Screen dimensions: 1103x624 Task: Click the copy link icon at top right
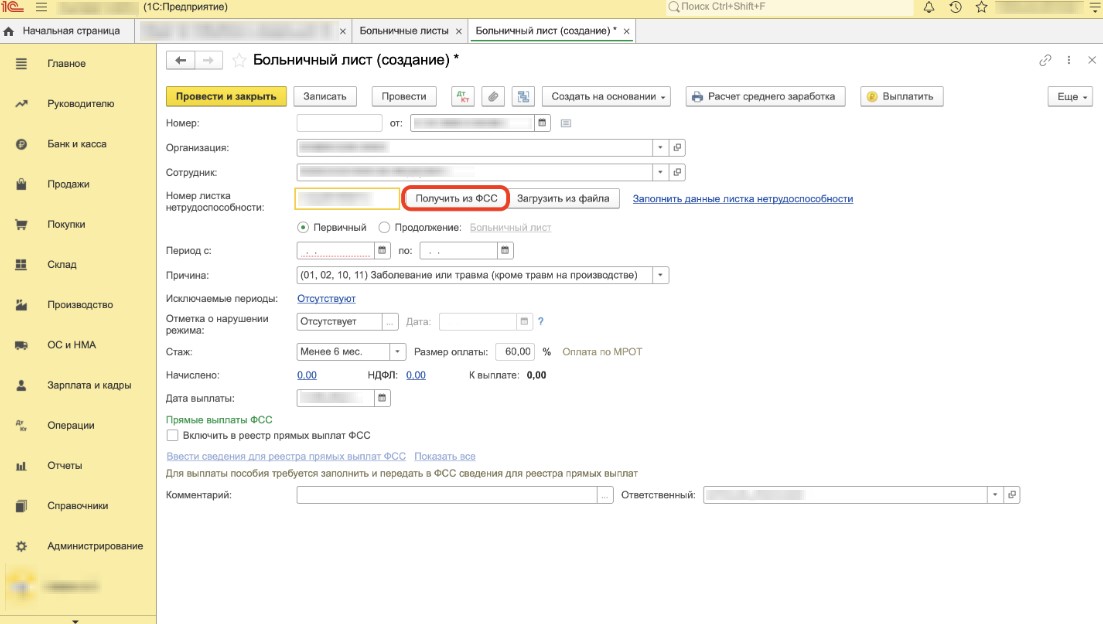(1046, 60)
